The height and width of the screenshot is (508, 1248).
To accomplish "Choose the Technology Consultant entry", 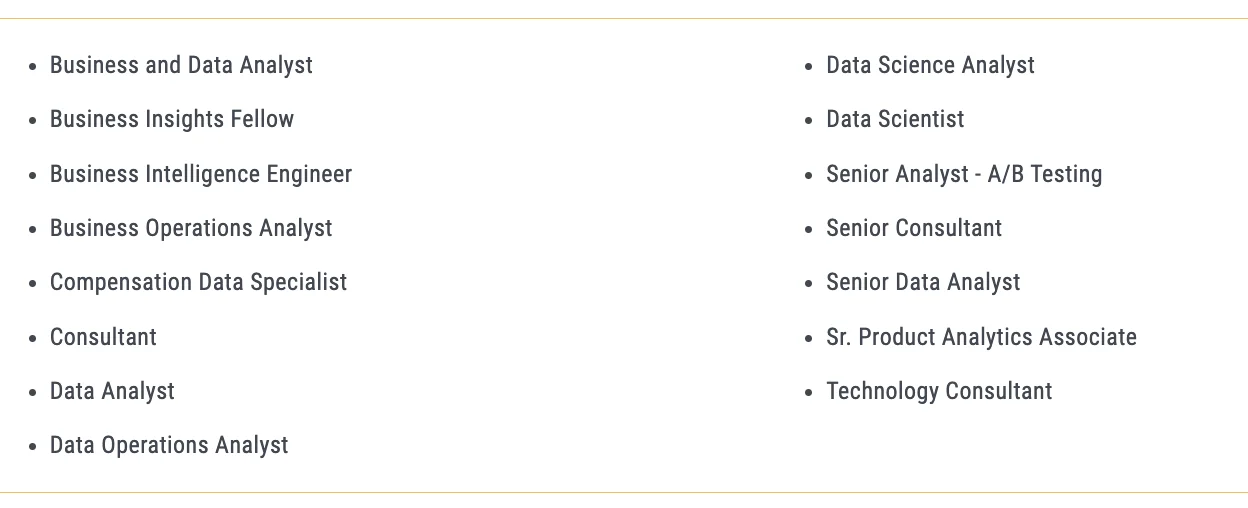I will coord(939,391).
